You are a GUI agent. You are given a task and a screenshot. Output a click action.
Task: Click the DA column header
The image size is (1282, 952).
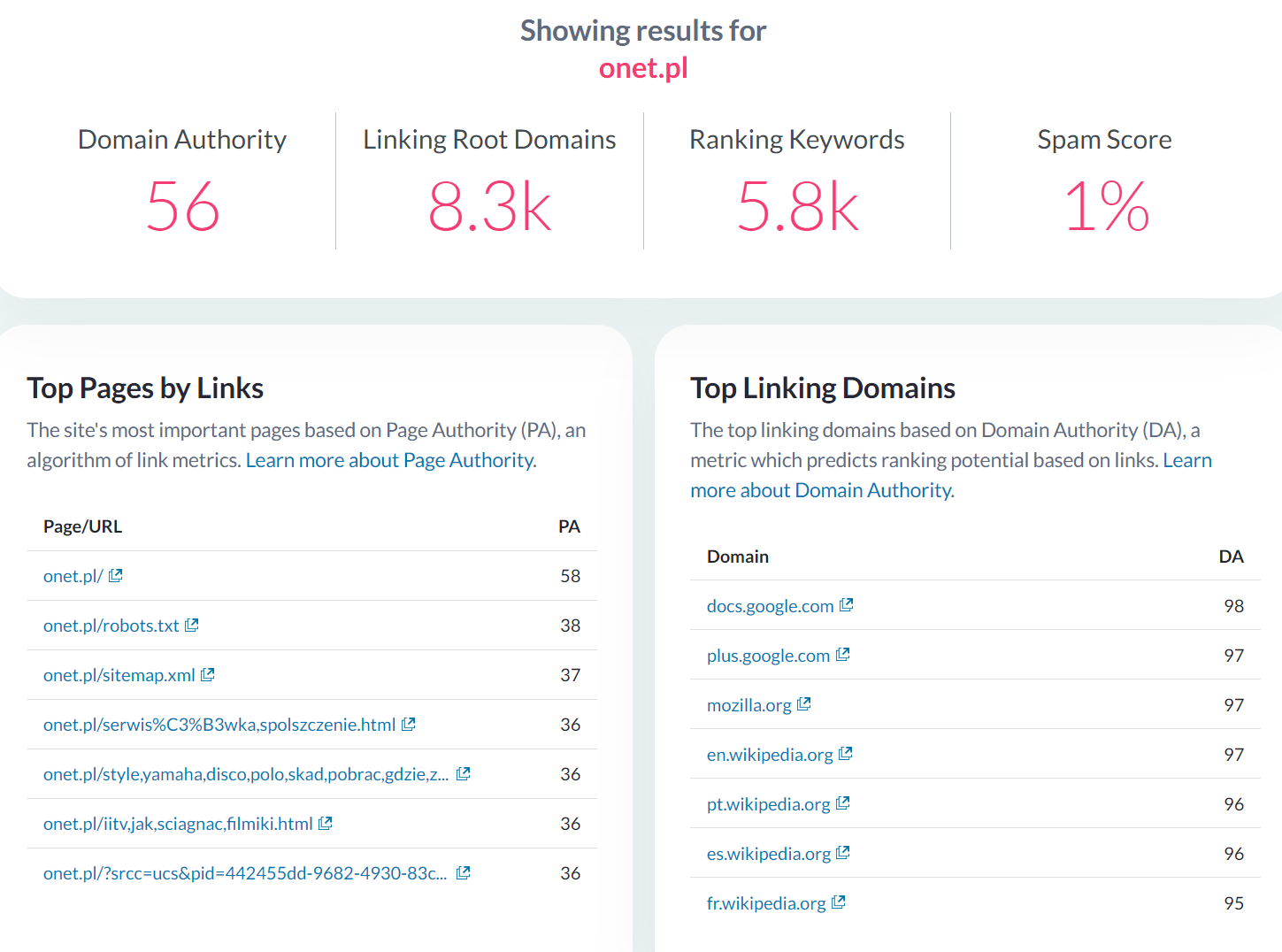1231,557
